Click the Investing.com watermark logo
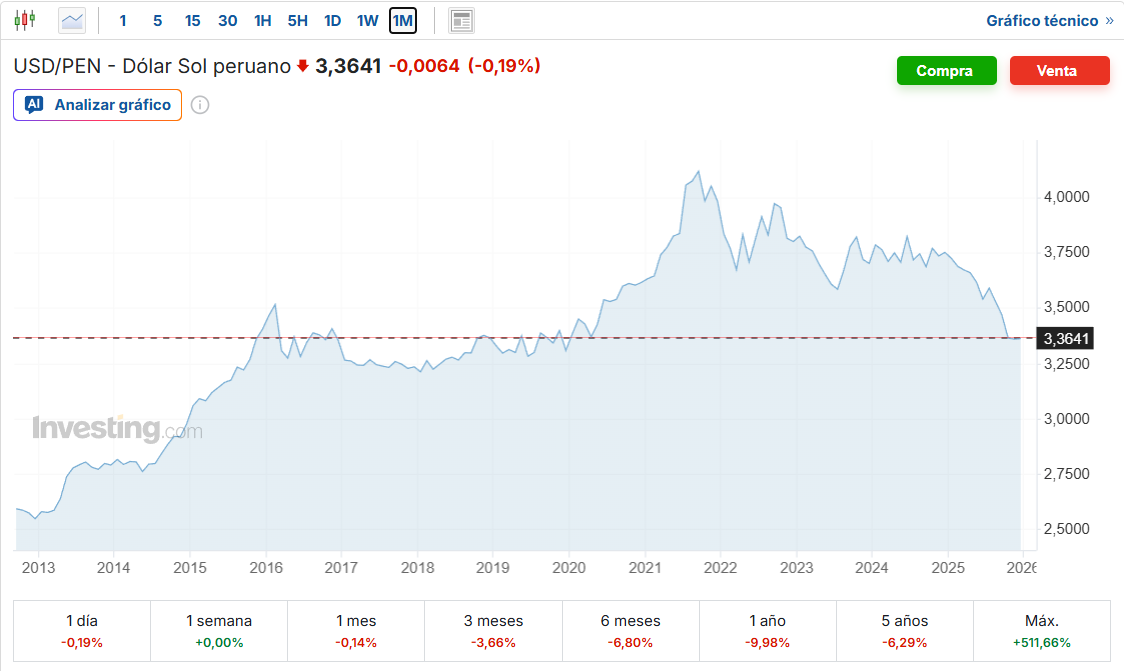 coord(117,429)
